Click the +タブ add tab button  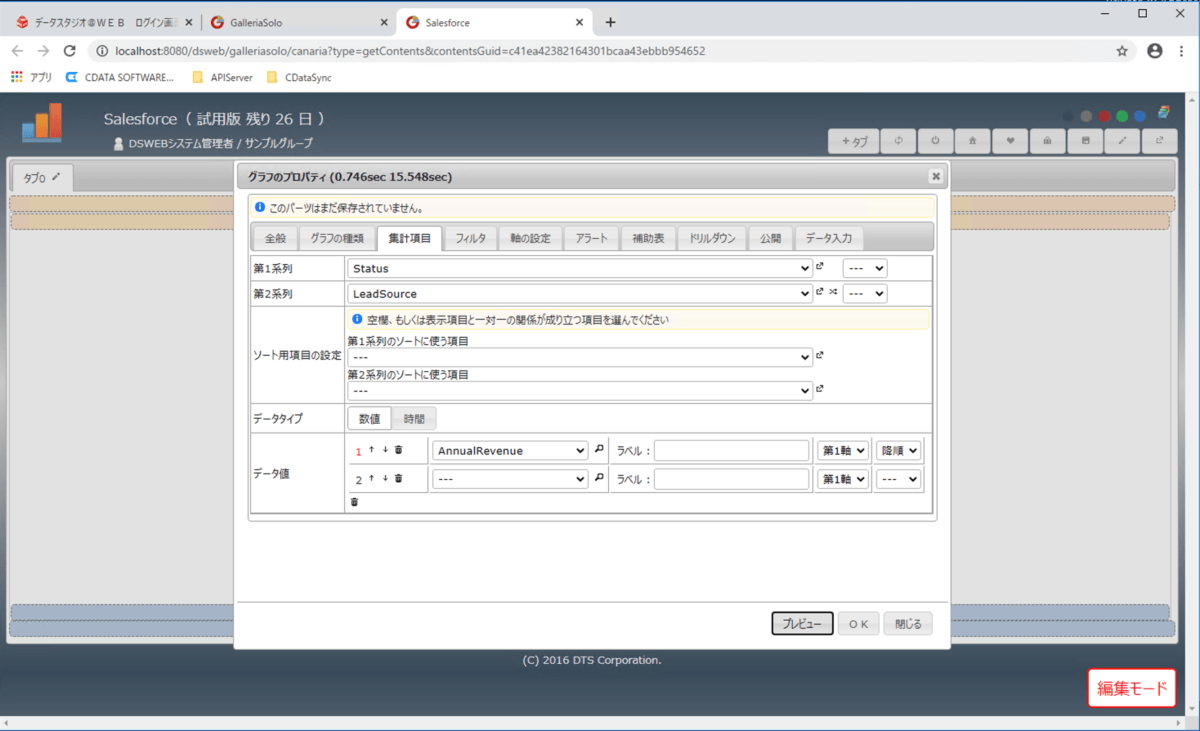tap(854, 141)
